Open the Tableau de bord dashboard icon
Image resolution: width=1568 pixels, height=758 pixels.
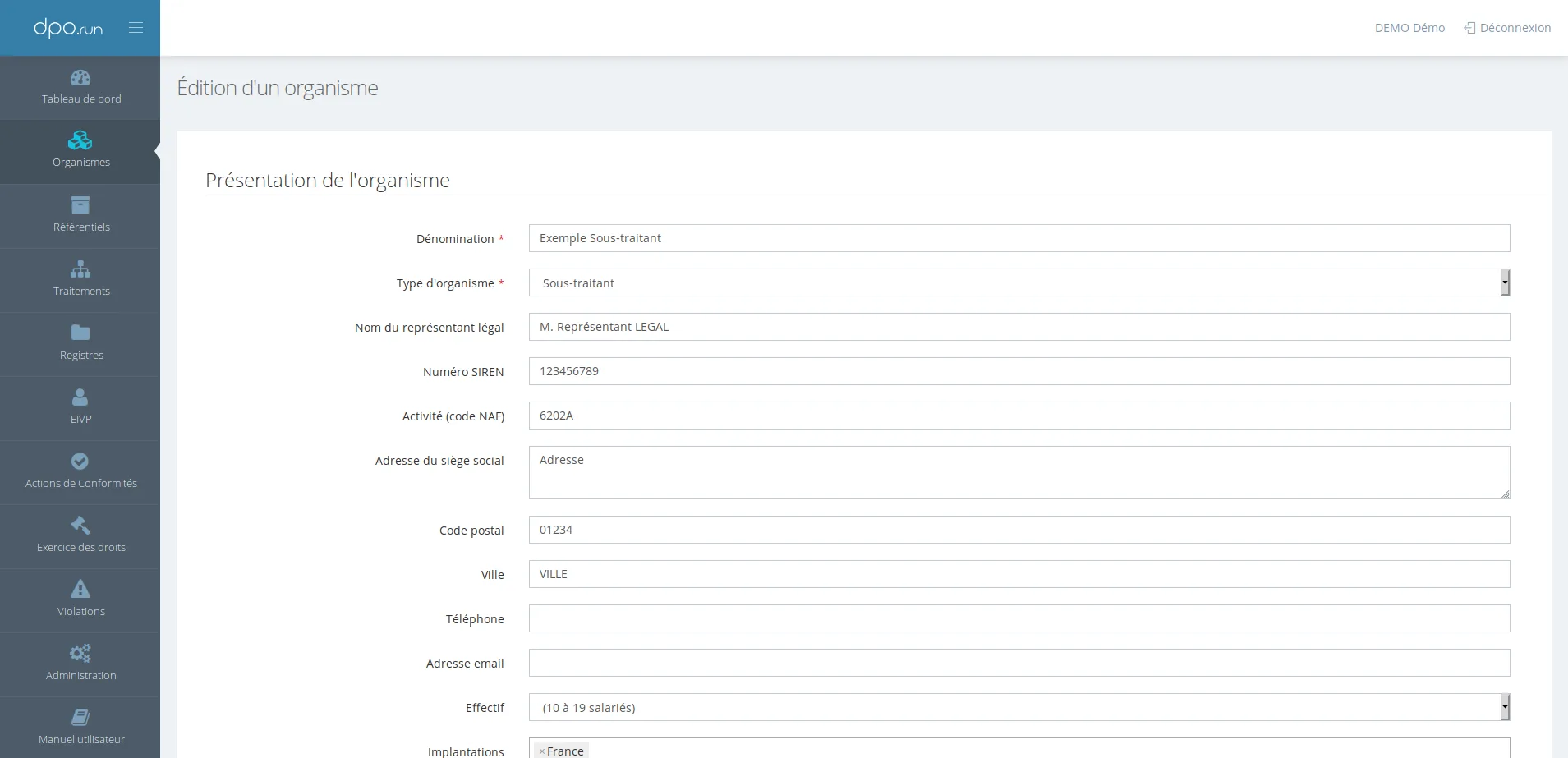tap(80, 78)
